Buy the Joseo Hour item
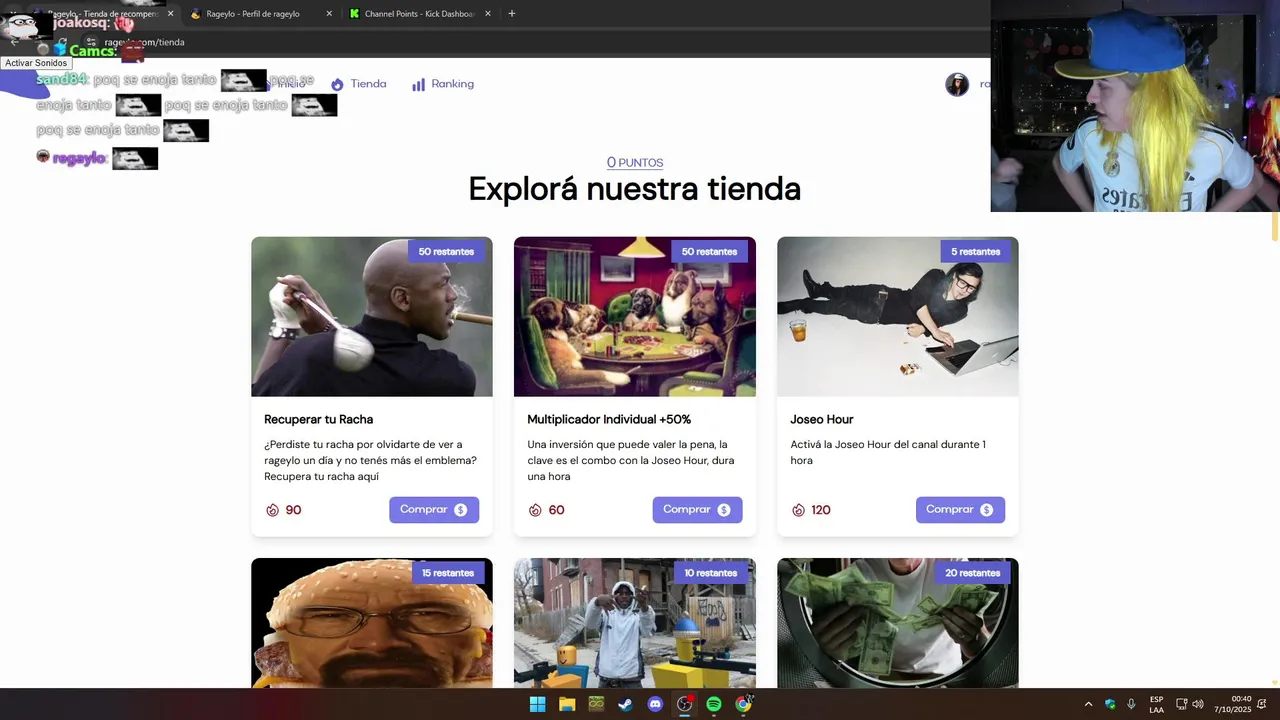The image size is (1280, 720). pos(960,510)
